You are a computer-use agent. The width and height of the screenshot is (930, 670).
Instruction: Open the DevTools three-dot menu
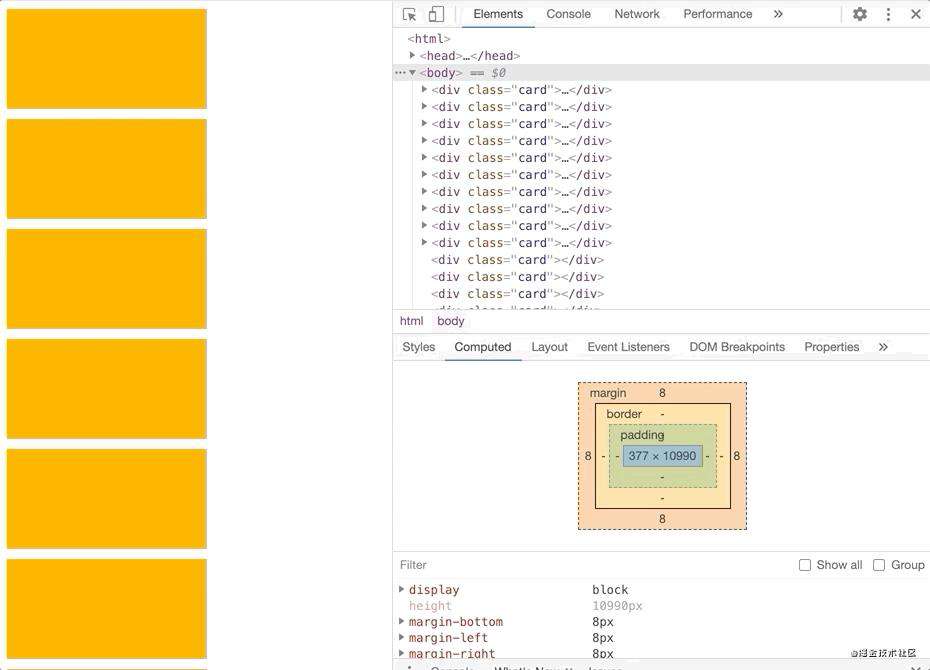888,14
